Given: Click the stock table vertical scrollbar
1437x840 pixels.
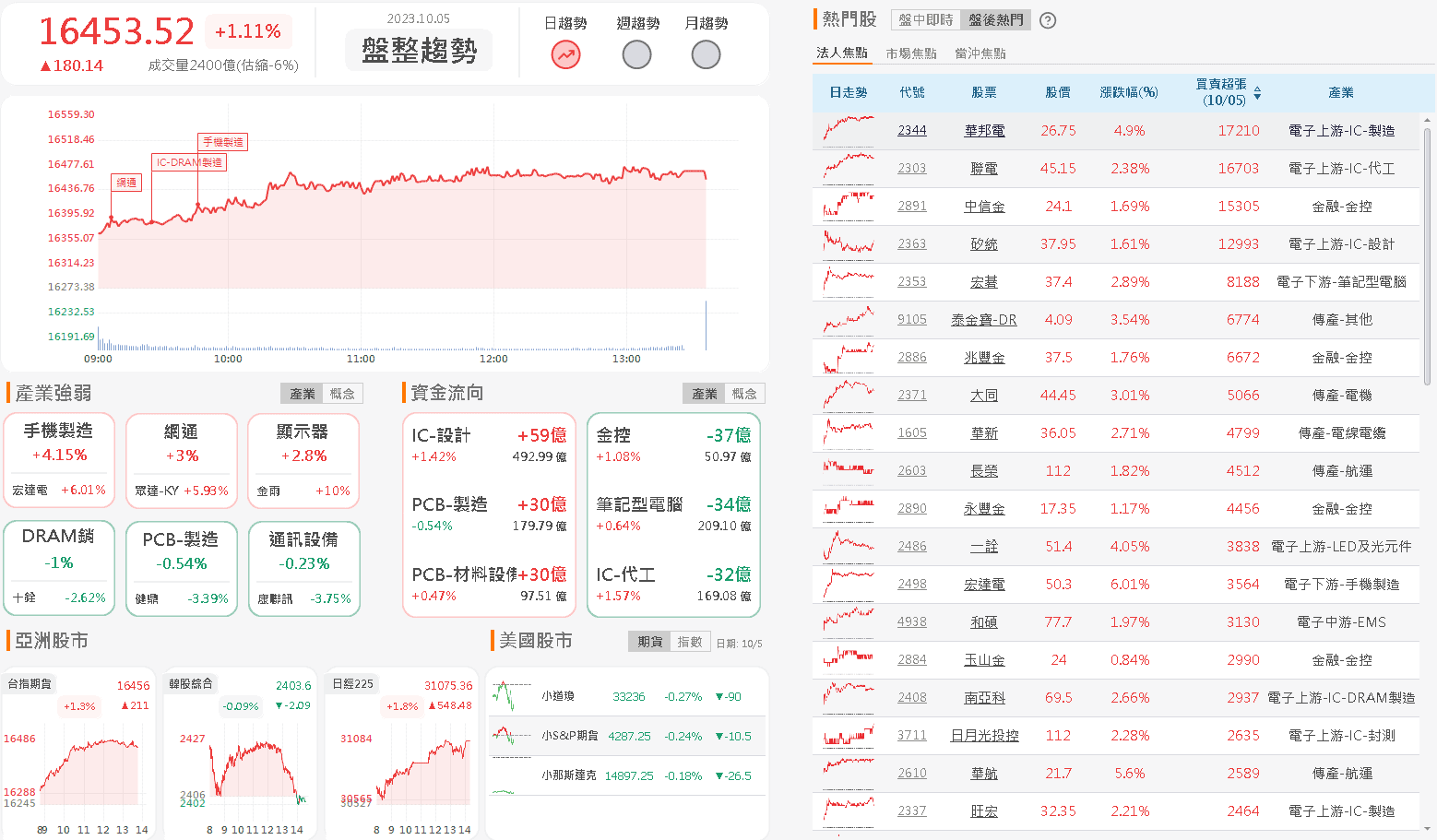Looking at the screenshot, I should pyautogui.click(x=1427, y=258).
